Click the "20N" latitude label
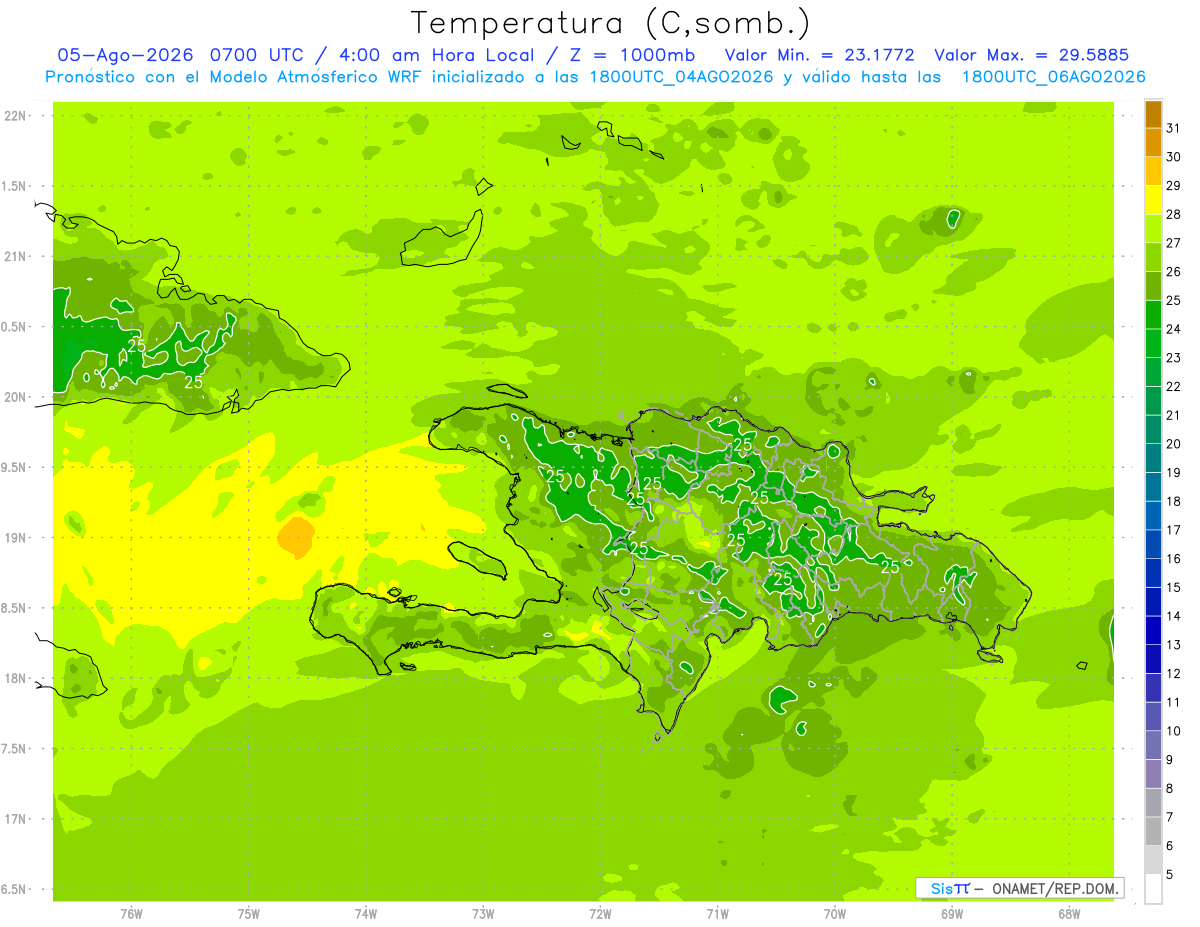The width and height of the screenshot is (1200, 927). (16, 398)
